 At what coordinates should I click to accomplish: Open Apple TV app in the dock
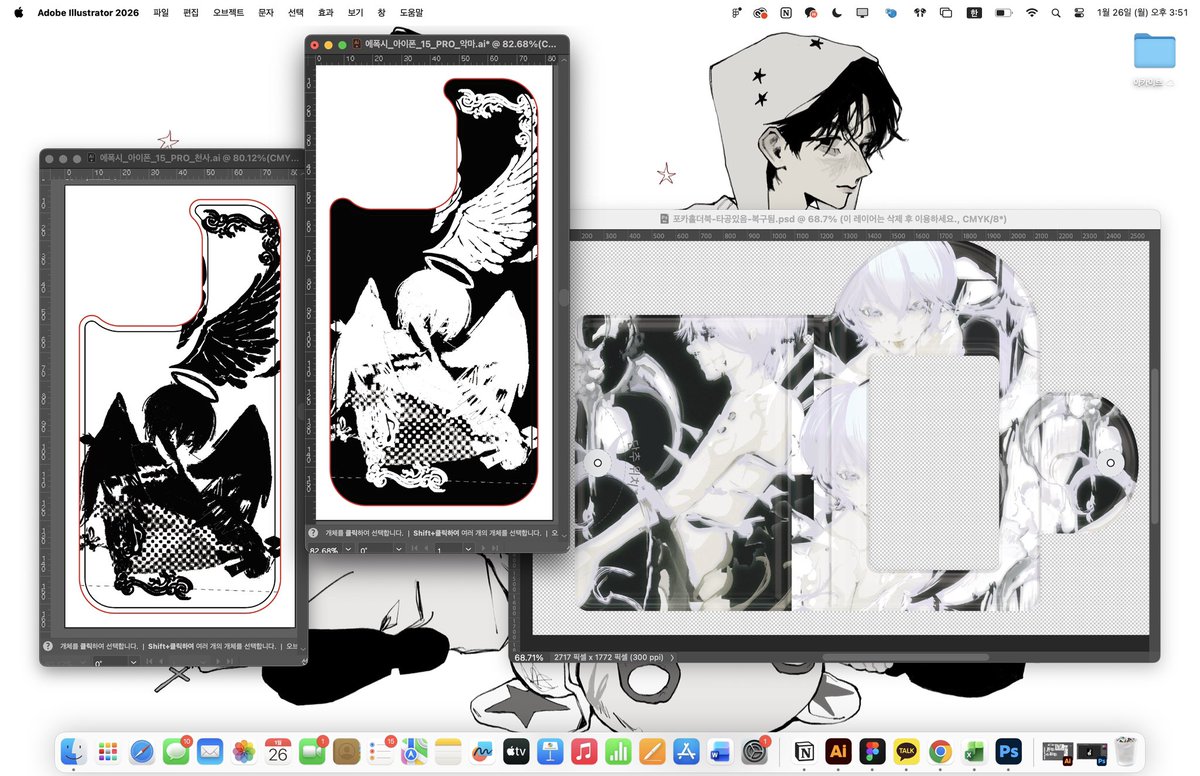516,751
